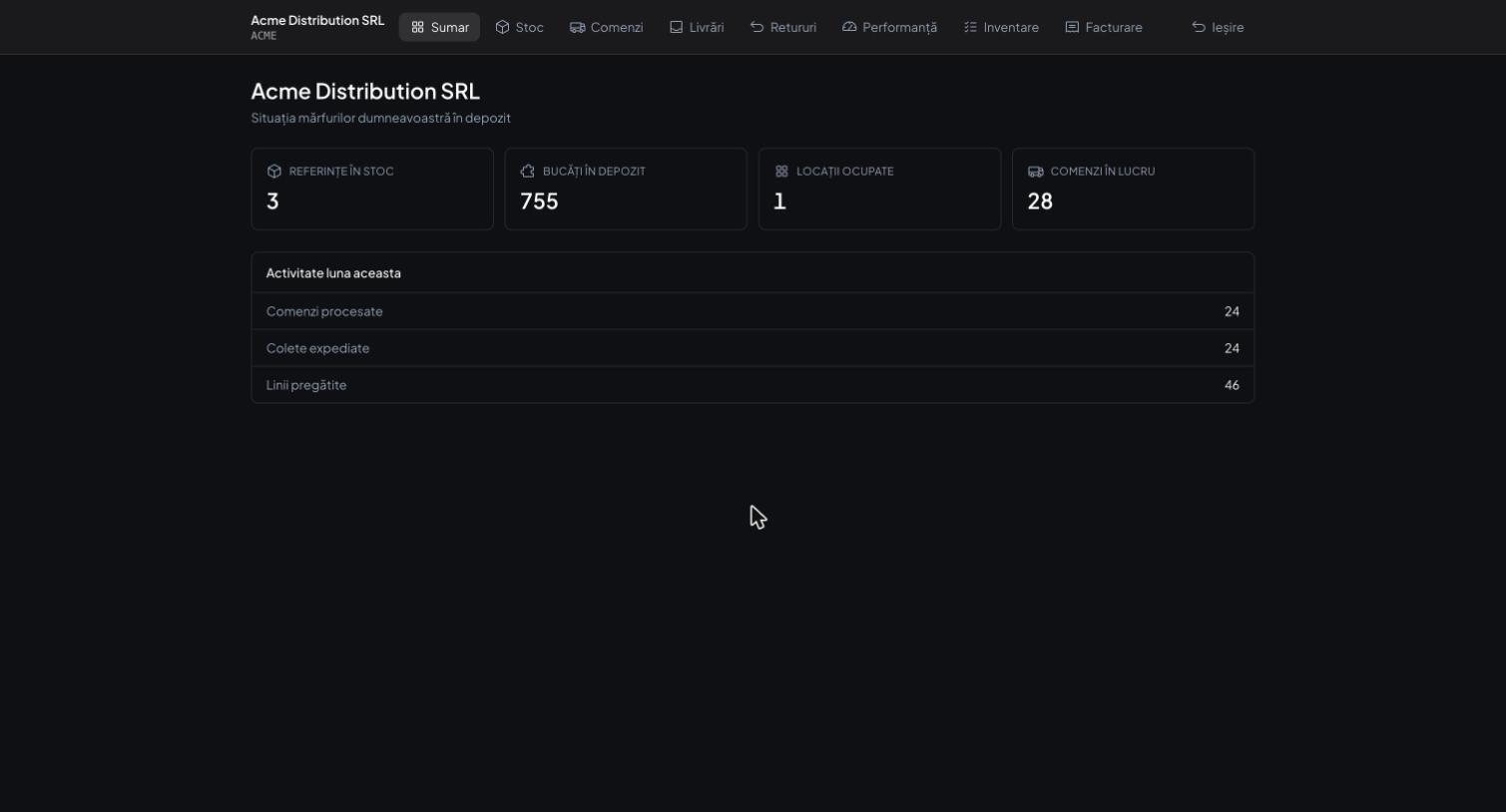This screenshot has width=1506, height=812.
Task: Click the value 3 in Referințe în stoc card
Action: (x=272, y=202)
